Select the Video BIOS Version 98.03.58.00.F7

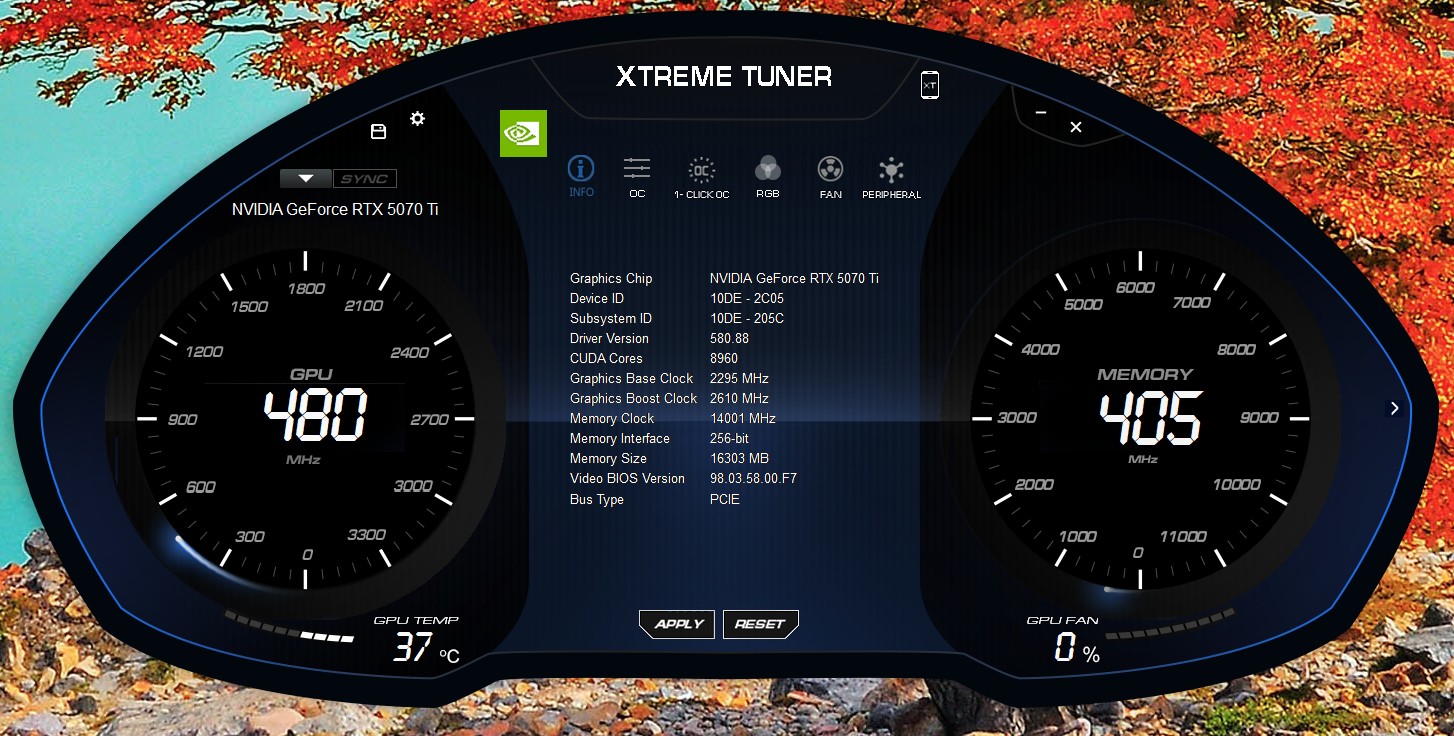(x=753, y=478)
